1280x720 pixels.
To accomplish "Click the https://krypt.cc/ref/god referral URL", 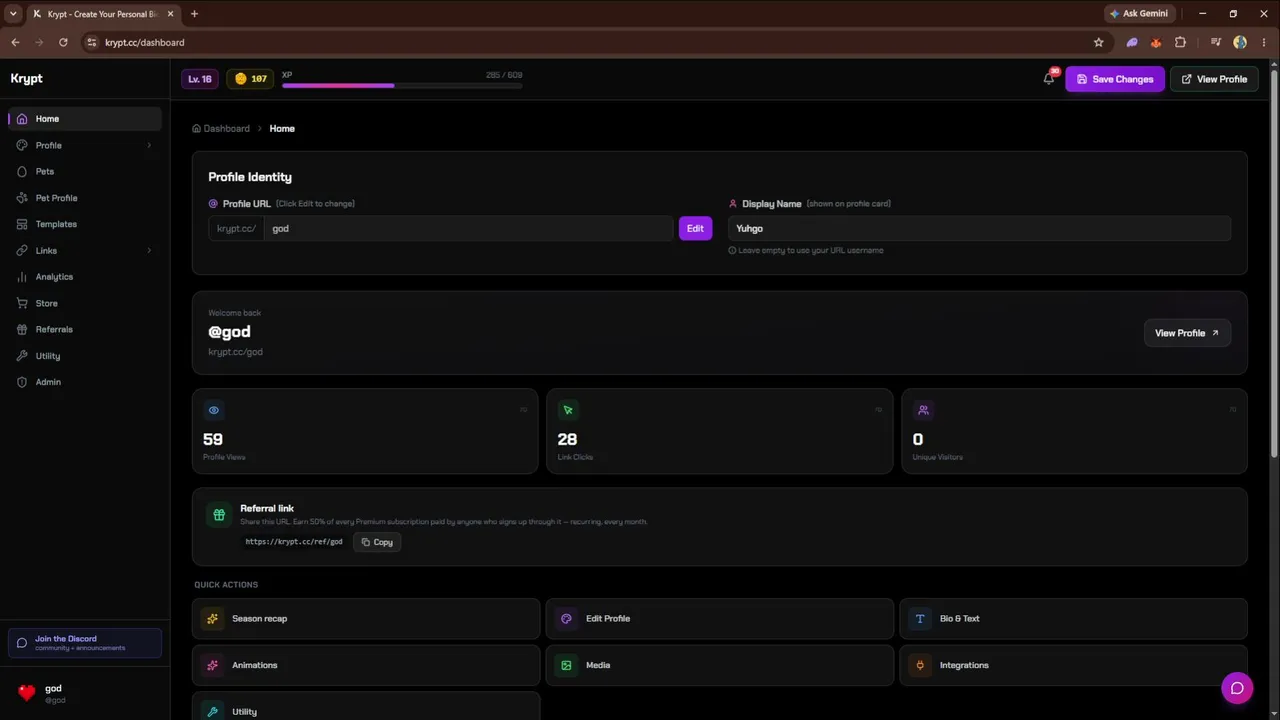I will click(x=294, y=542).
